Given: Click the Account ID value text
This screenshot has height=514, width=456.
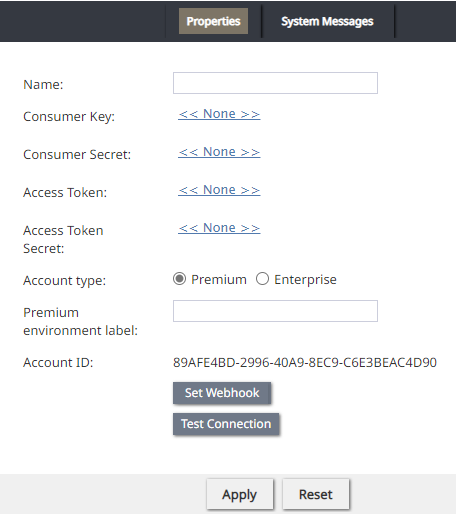Looking at the screenshot, I should (x=305, y=362).
